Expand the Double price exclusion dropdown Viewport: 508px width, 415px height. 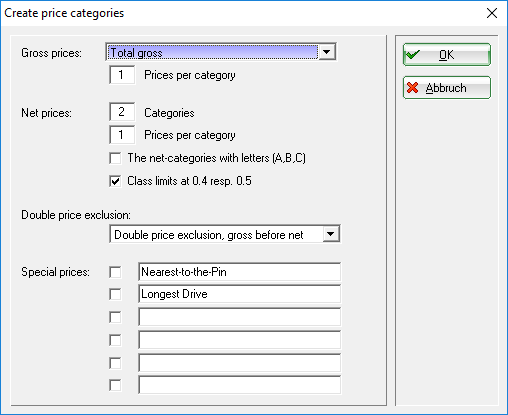[331, 234]
